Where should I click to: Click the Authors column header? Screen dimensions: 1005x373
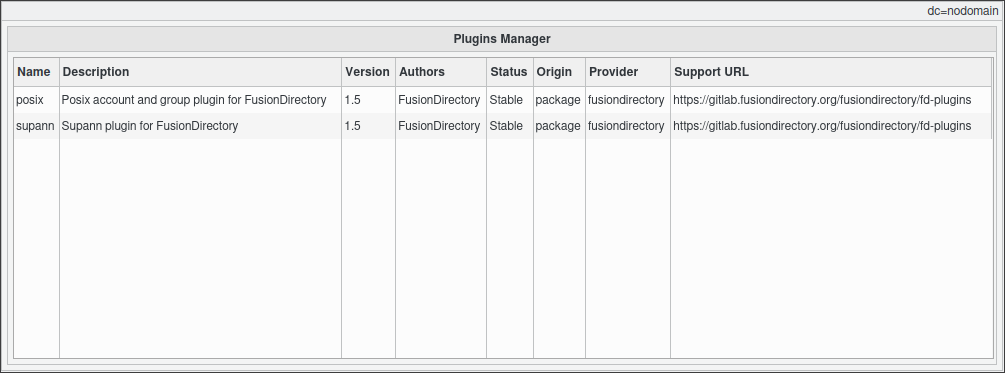point(440,72)
